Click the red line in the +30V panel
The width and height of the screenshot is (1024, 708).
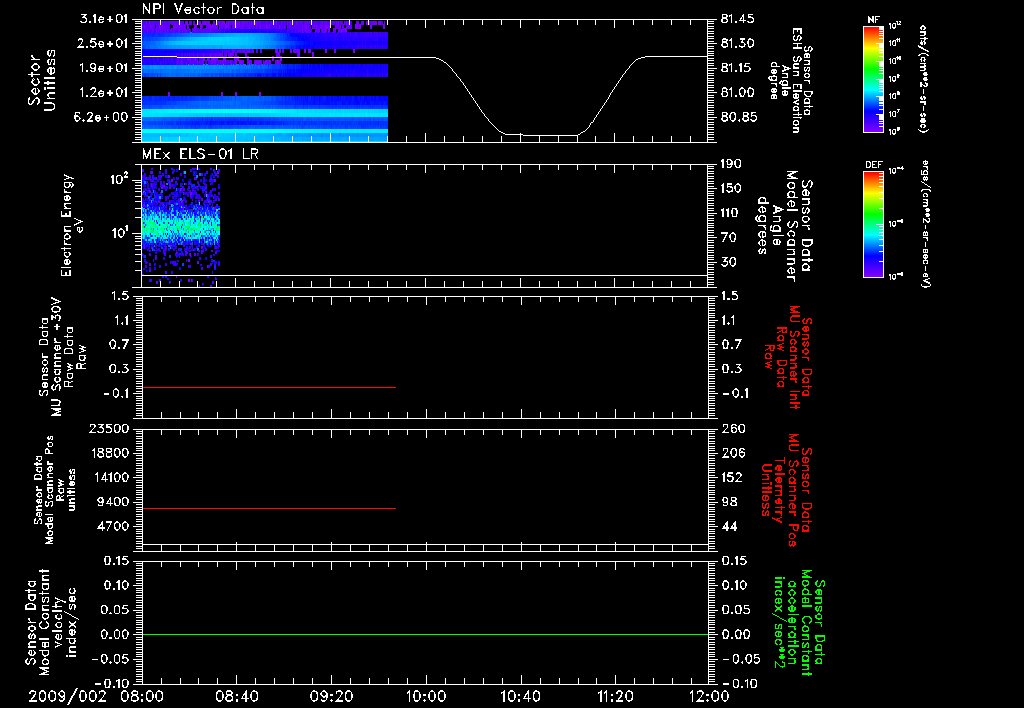pos(269,387)
